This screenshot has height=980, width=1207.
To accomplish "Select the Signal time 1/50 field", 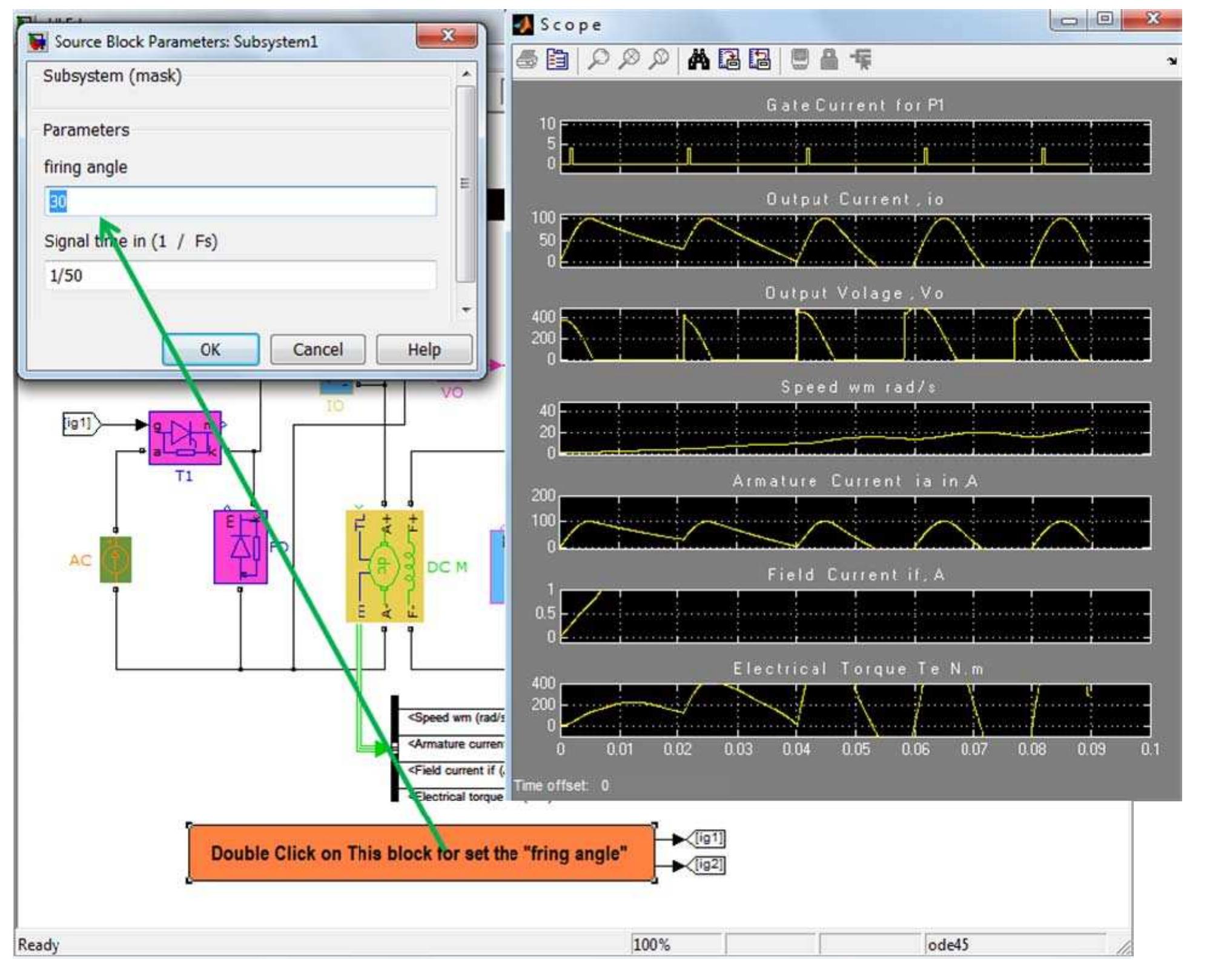I will [x=242, y=276].
